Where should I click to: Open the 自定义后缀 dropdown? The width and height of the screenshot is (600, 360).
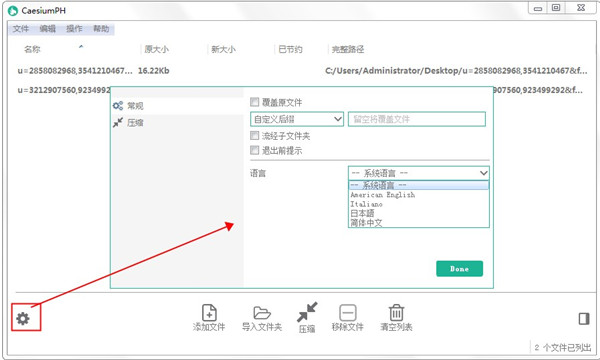point(297,119)
